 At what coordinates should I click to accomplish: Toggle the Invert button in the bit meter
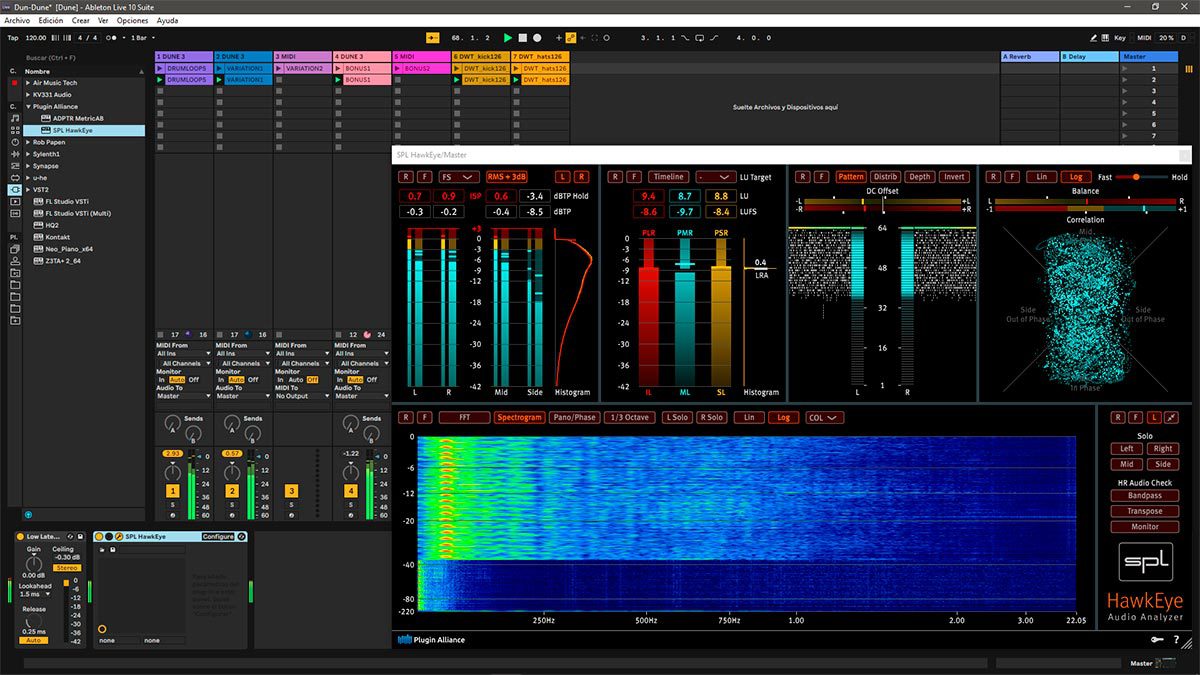coord(955,177)
